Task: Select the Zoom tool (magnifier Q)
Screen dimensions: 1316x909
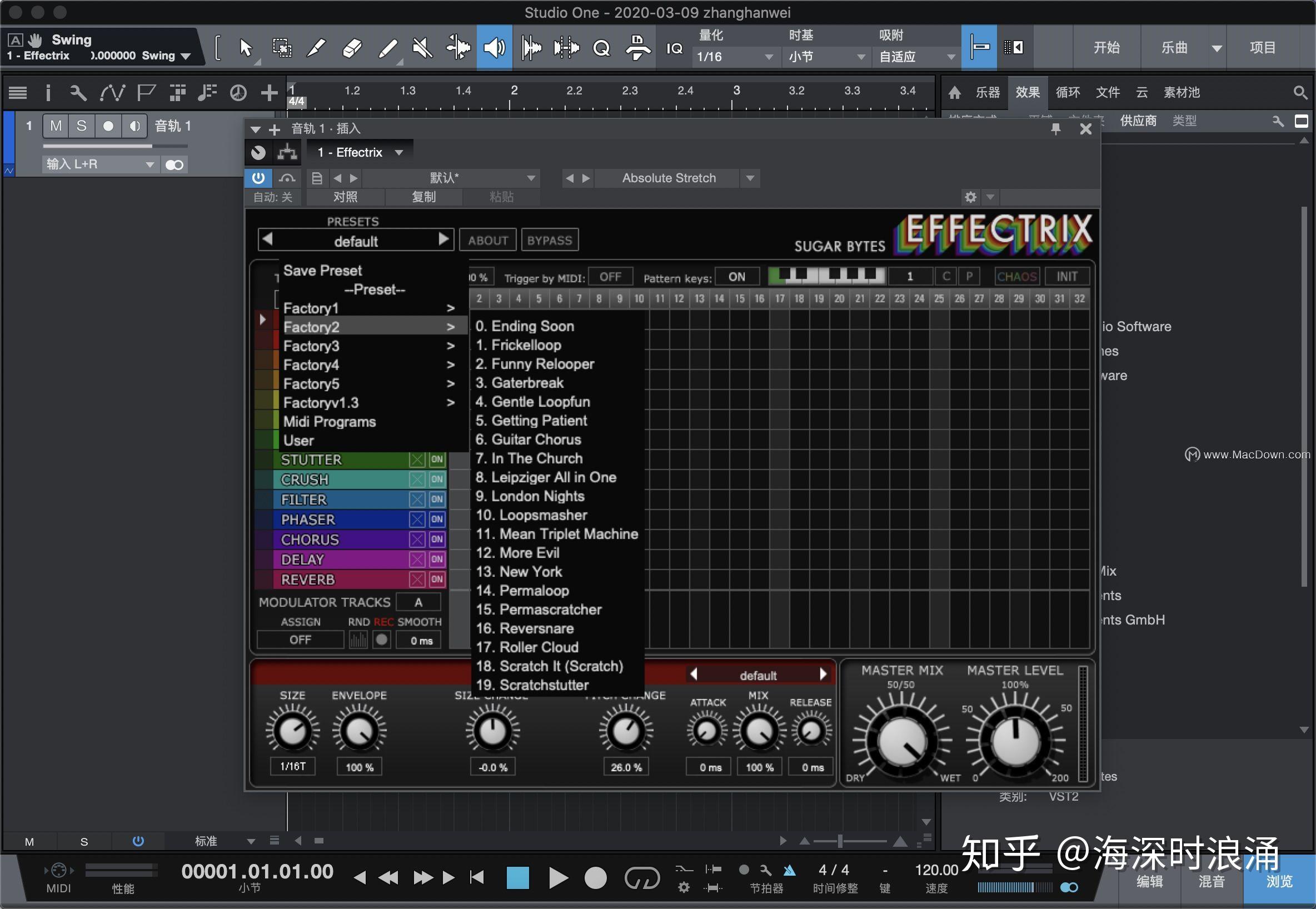Action: tap(601, 48)
